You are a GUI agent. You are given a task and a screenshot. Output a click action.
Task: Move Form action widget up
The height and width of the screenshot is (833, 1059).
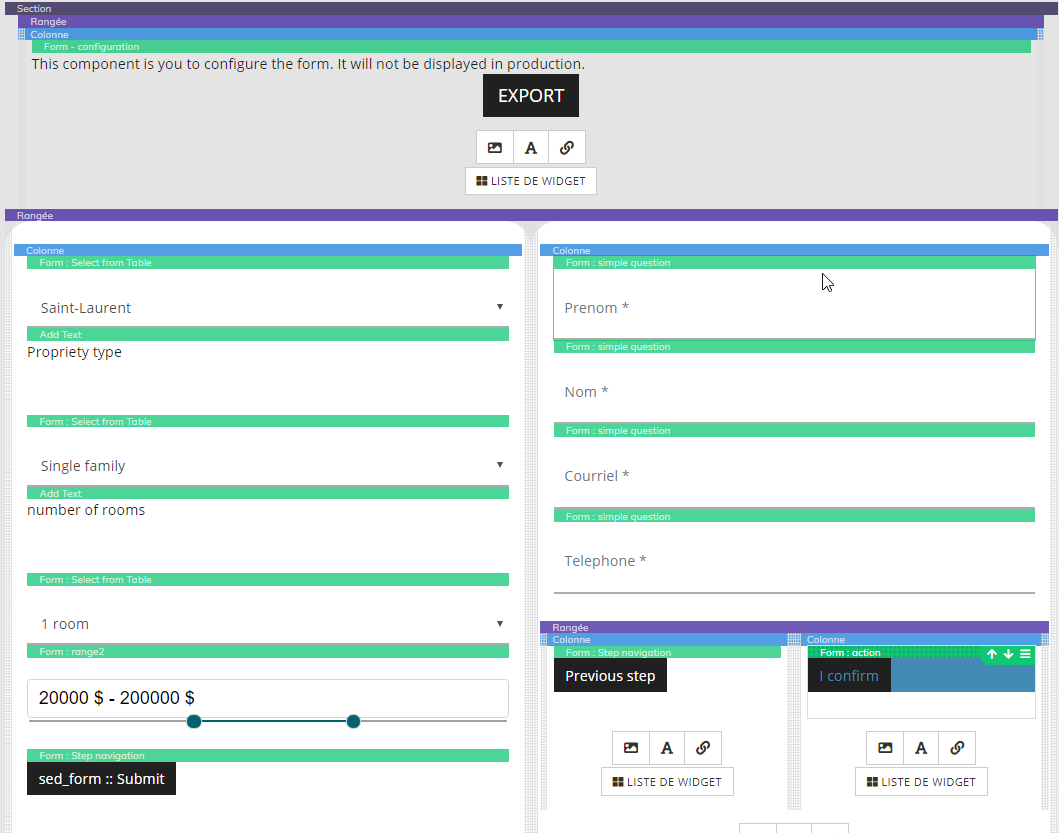click(991, 653)
